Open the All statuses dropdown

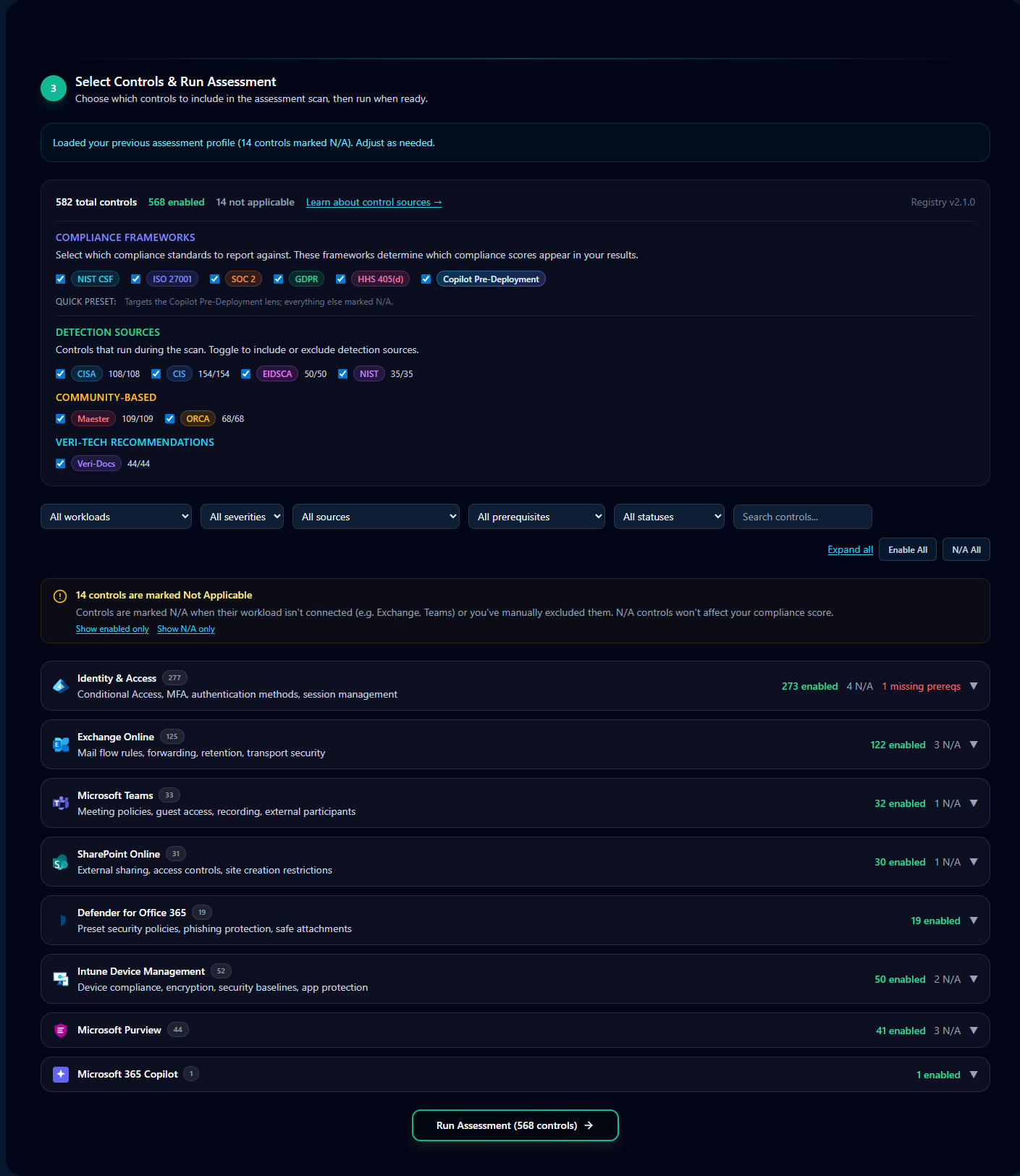tap(669, 517)
